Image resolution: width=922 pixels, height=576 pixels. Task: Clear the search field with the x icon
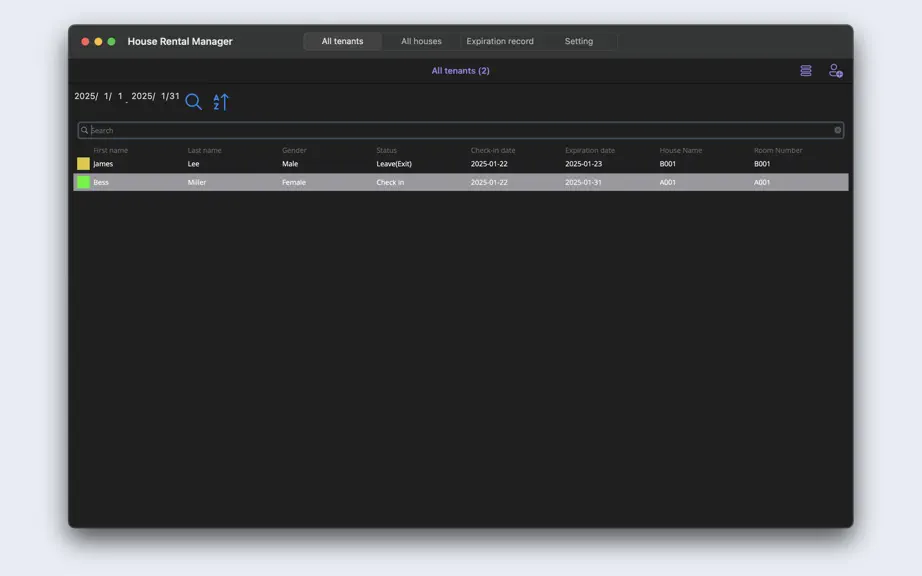click(837, 130)
